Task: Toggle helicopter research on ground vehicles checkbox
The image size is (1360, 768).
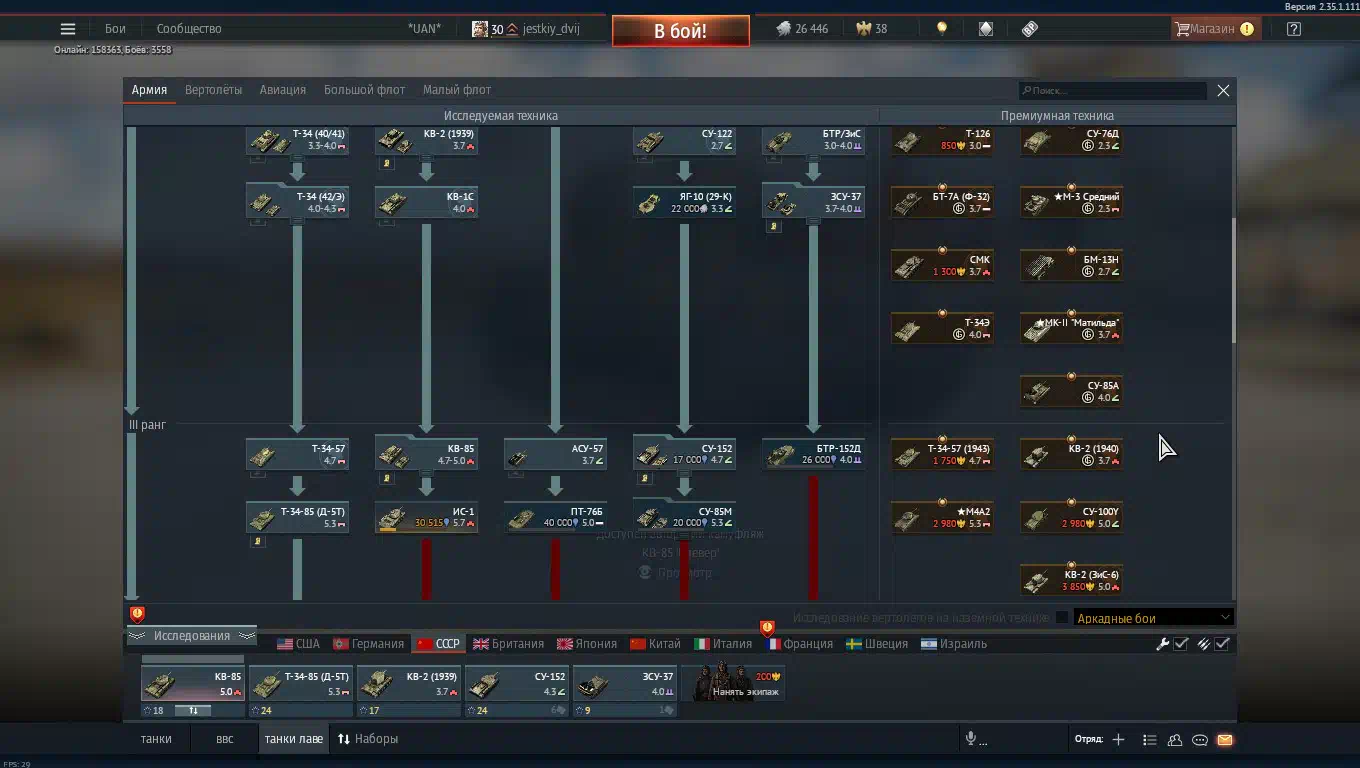Action: coord(1062,617)
